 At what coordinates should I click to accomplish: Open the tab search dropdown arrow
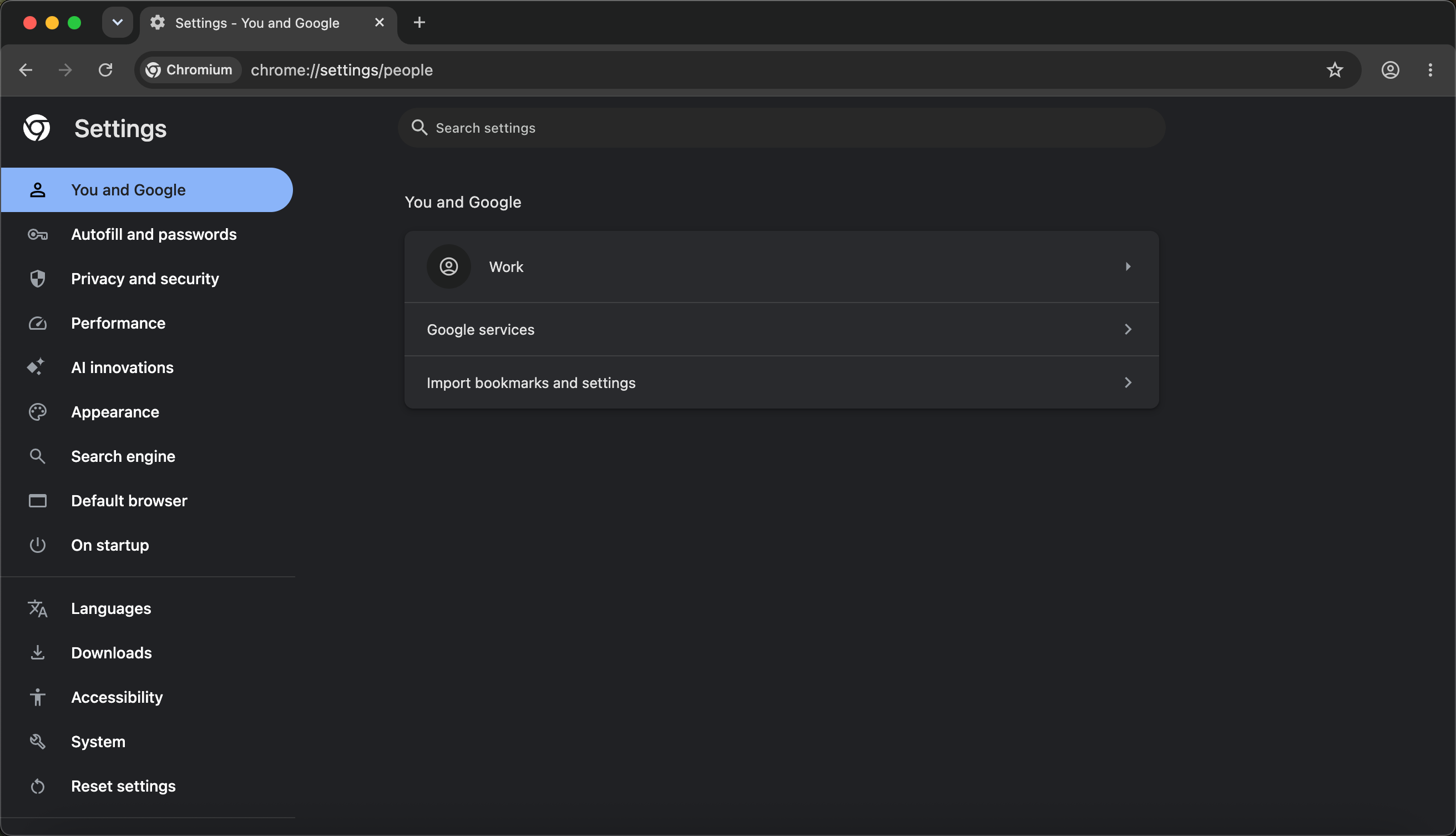118,22
